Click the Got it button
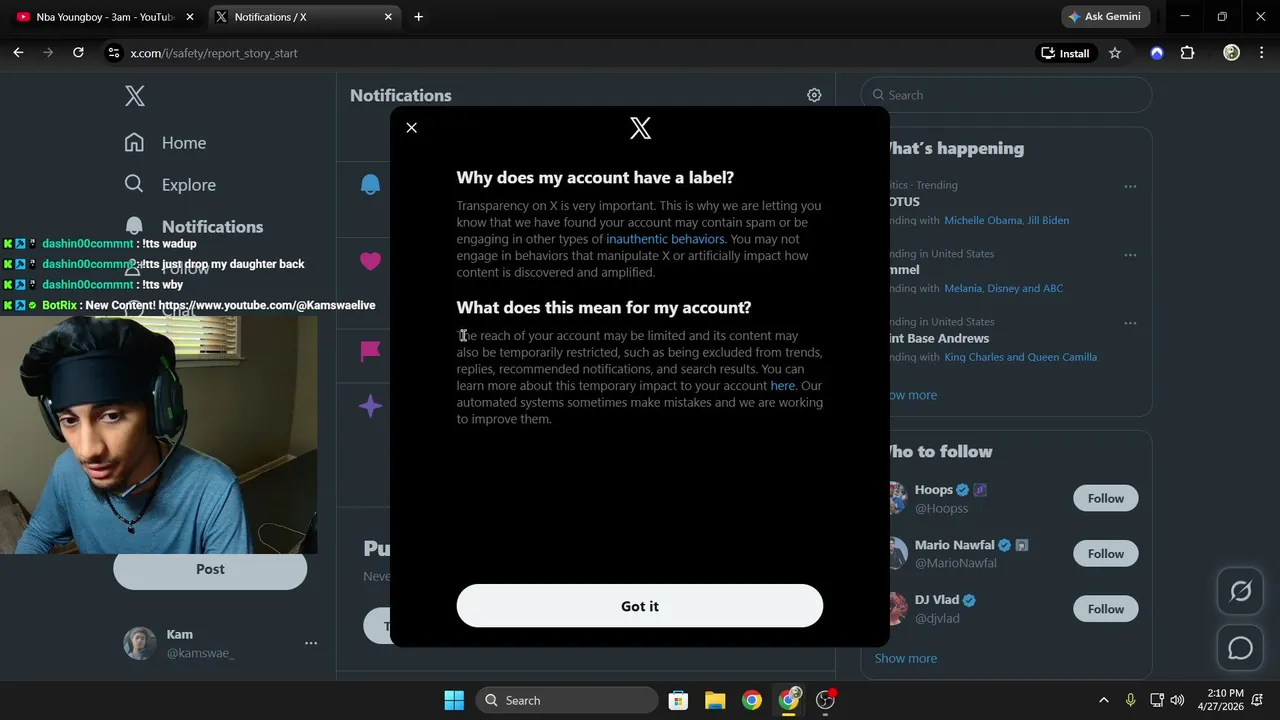 640,606
